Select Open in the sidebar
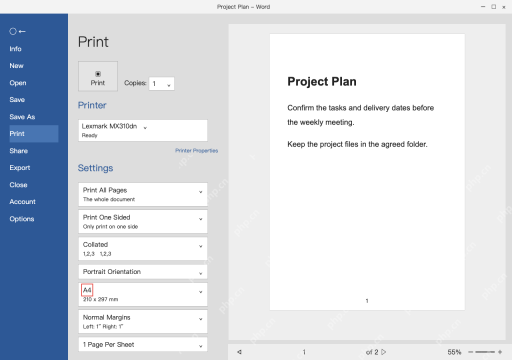 tap(18, 83)
